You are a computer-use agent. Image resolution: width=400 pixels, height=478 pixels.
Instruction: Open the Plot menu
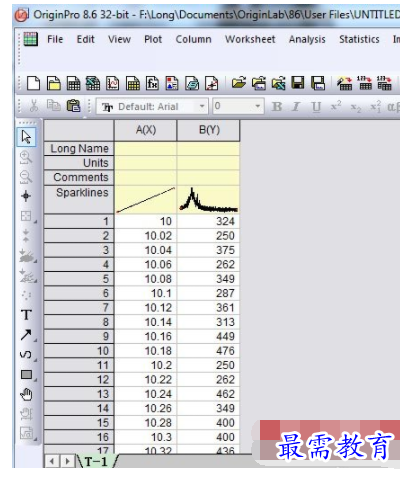click(x=153, y=39)
